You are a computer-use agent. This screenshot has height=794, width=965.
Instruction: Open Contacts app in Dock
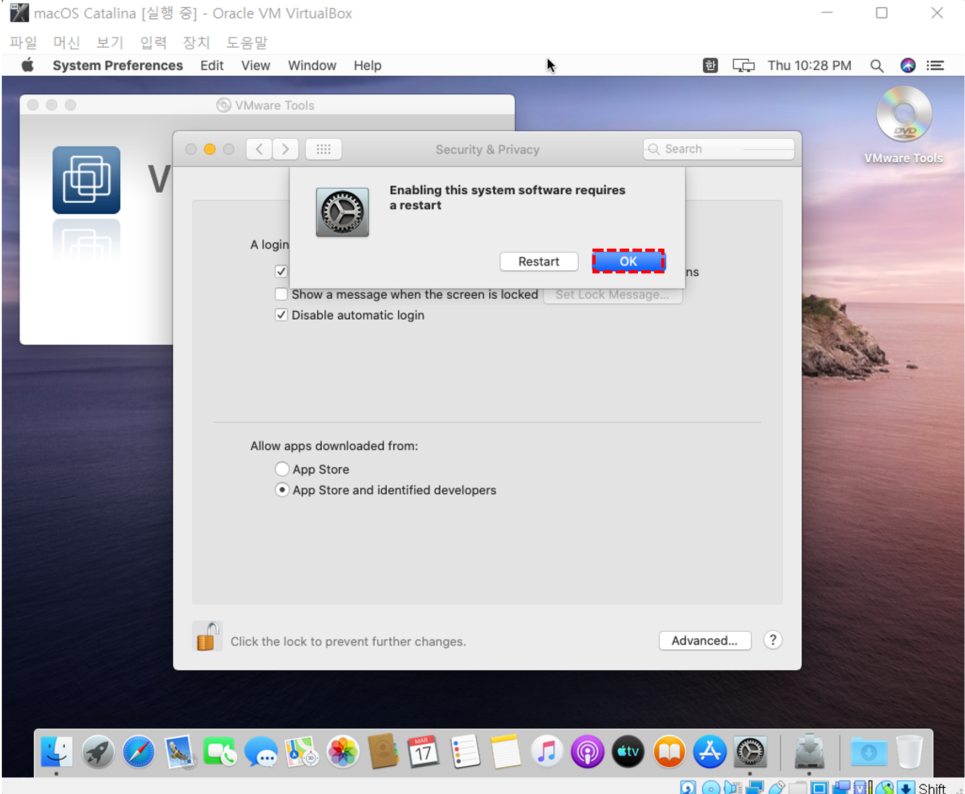tap(383, 752)
